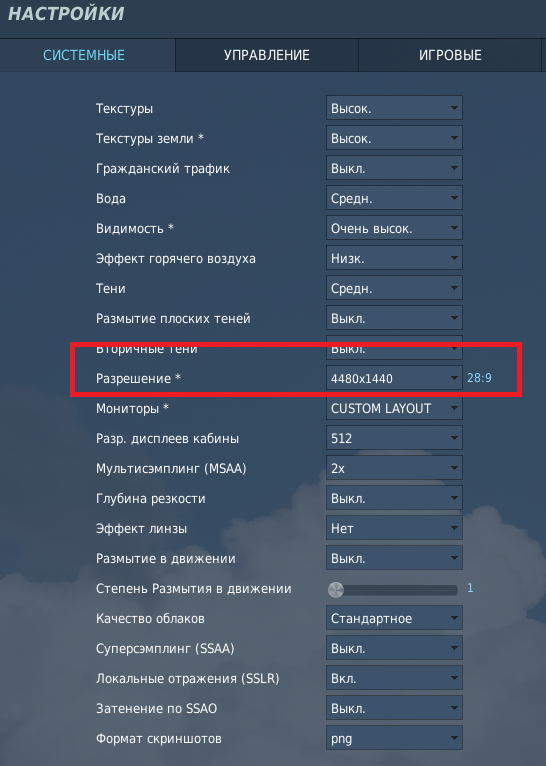This screenshot has width=546, height=766.
Task: Change the Затенение по SSAO dropdown
Action: tap(394, 708)
